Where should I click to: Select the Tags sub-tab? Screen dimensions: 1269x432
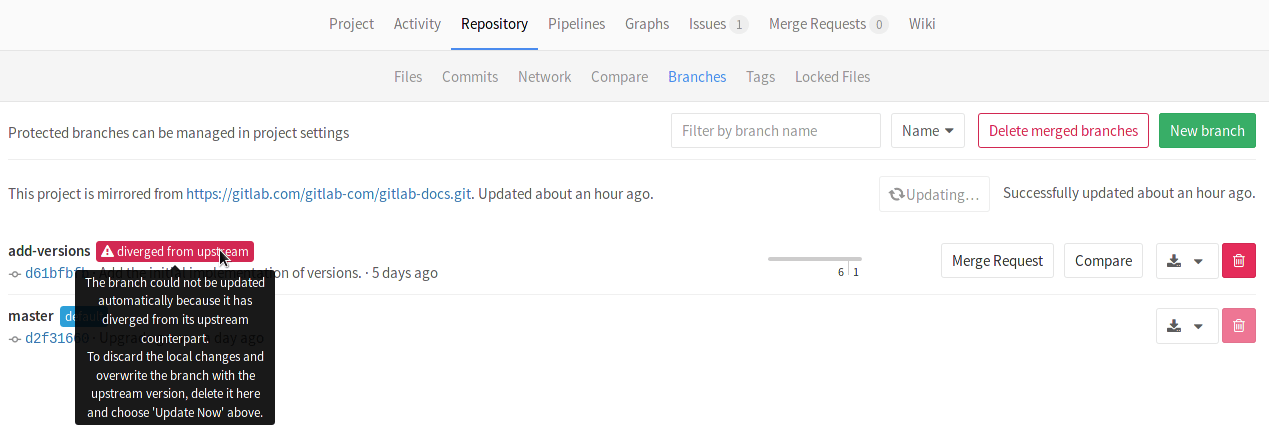[760, 77]
